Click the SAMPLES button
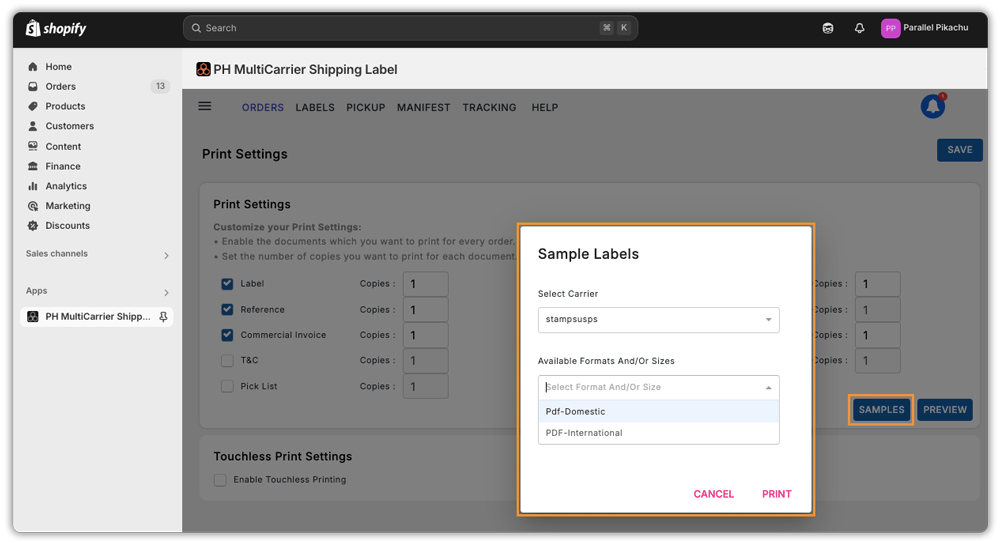This screenshot has height=543, width=1000. [x=881, y=410]
